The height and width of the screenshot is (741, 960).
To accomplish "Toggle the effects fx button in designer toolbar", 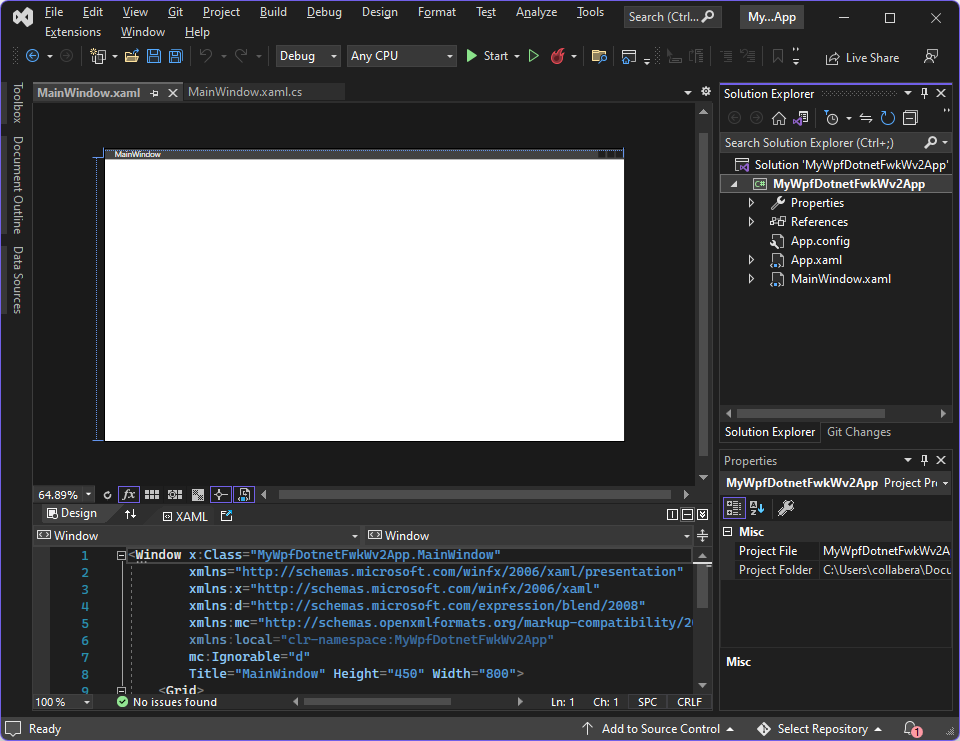I will point(128,494).
